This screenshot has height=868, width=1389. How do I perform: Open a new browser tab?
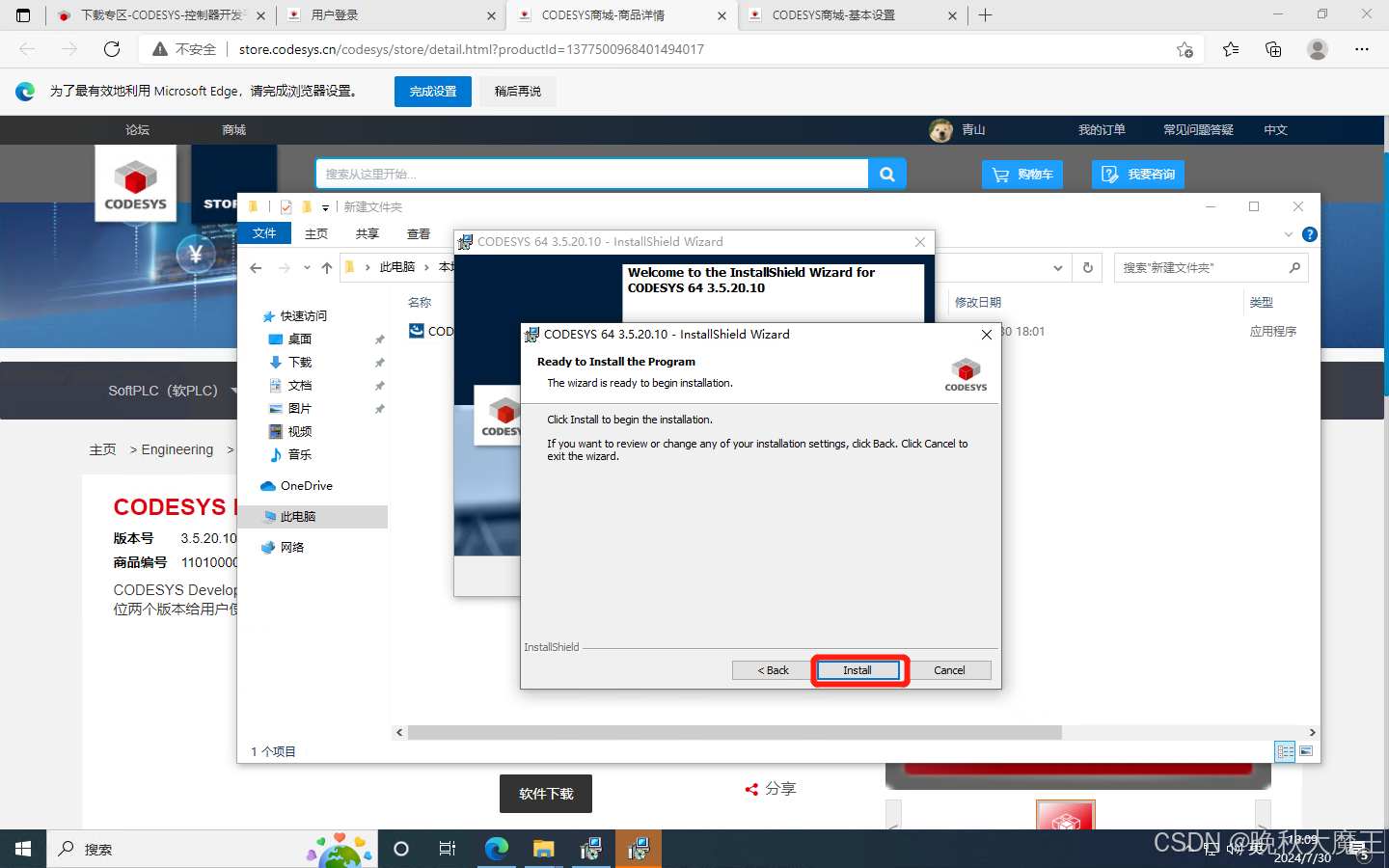coord(985,15)
